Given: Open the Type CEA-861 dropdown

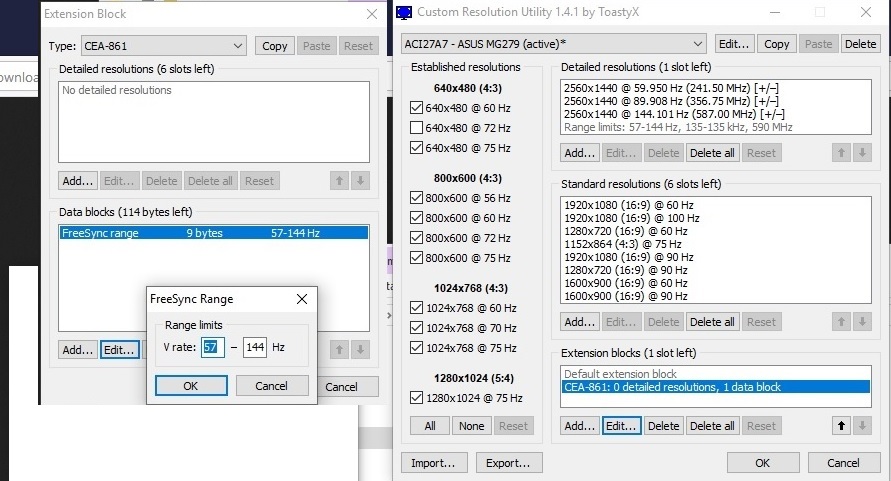Looking at the screenshot, I should tap(164, 46).
